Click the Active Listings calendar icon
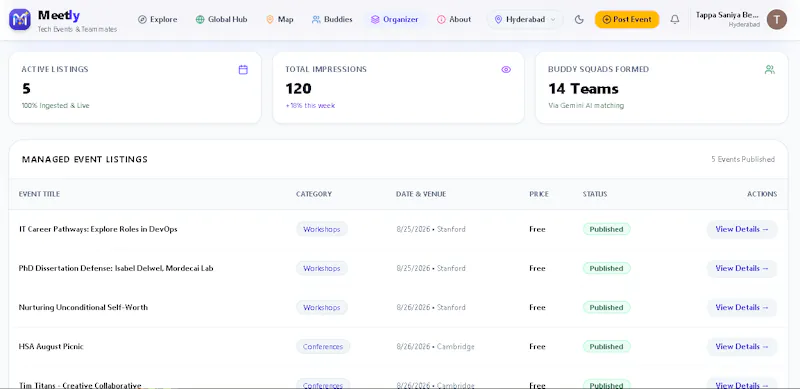 pyautogui.click(x=243, y=69)
